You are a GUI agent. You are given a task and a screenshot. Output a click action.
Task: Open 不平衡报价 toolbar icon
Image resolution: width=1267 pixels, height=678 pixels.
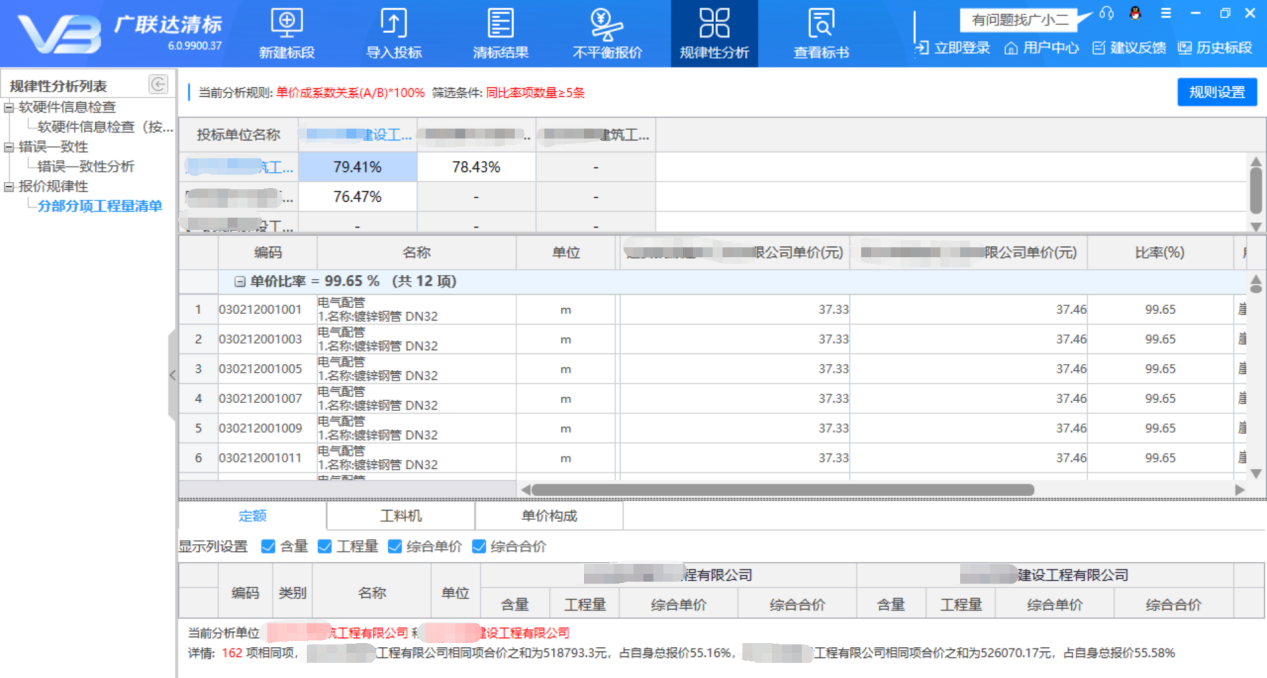tap(607, 23)
